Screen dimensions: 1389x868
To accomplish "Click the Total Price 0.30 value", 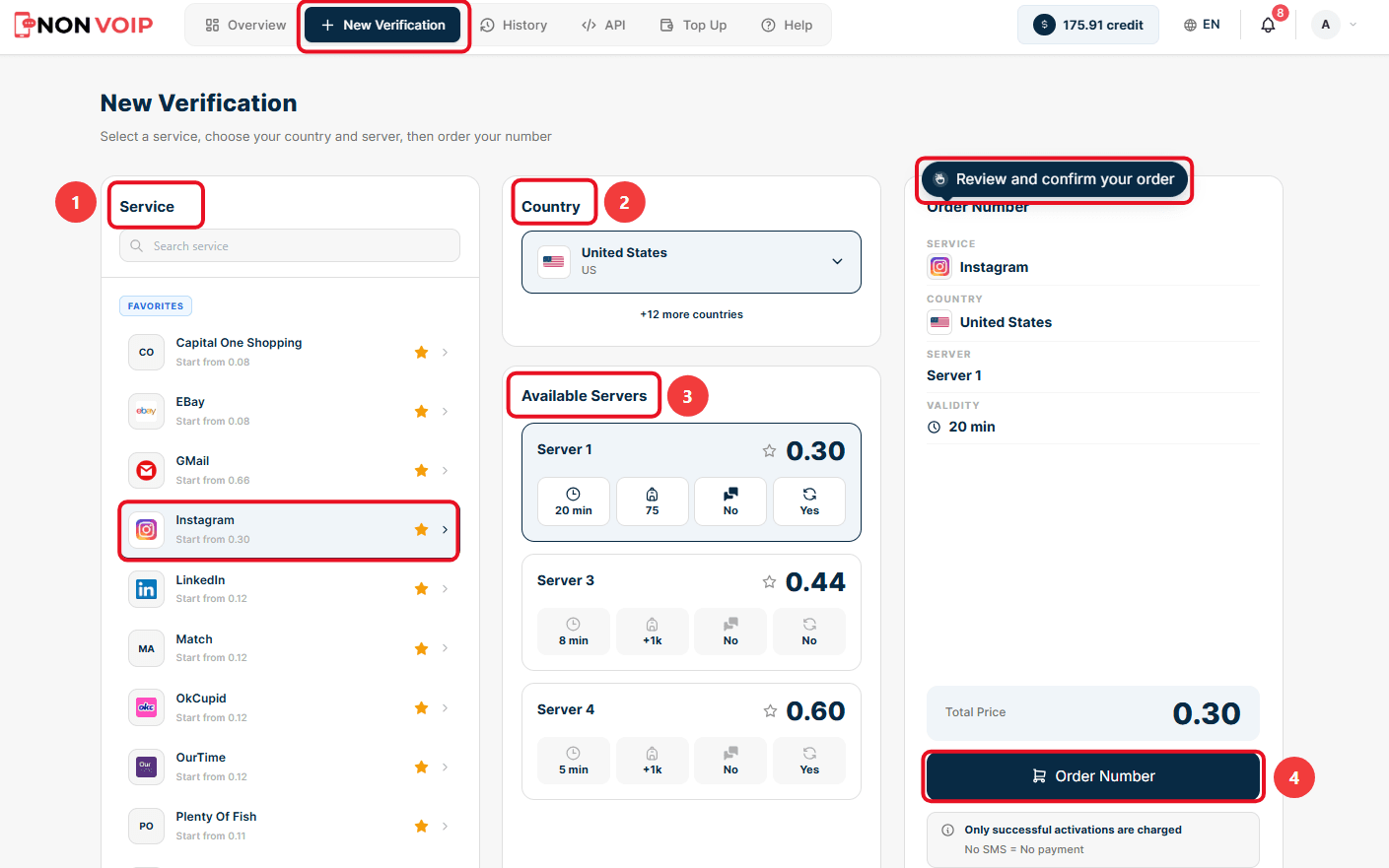I will [1207, 713].
